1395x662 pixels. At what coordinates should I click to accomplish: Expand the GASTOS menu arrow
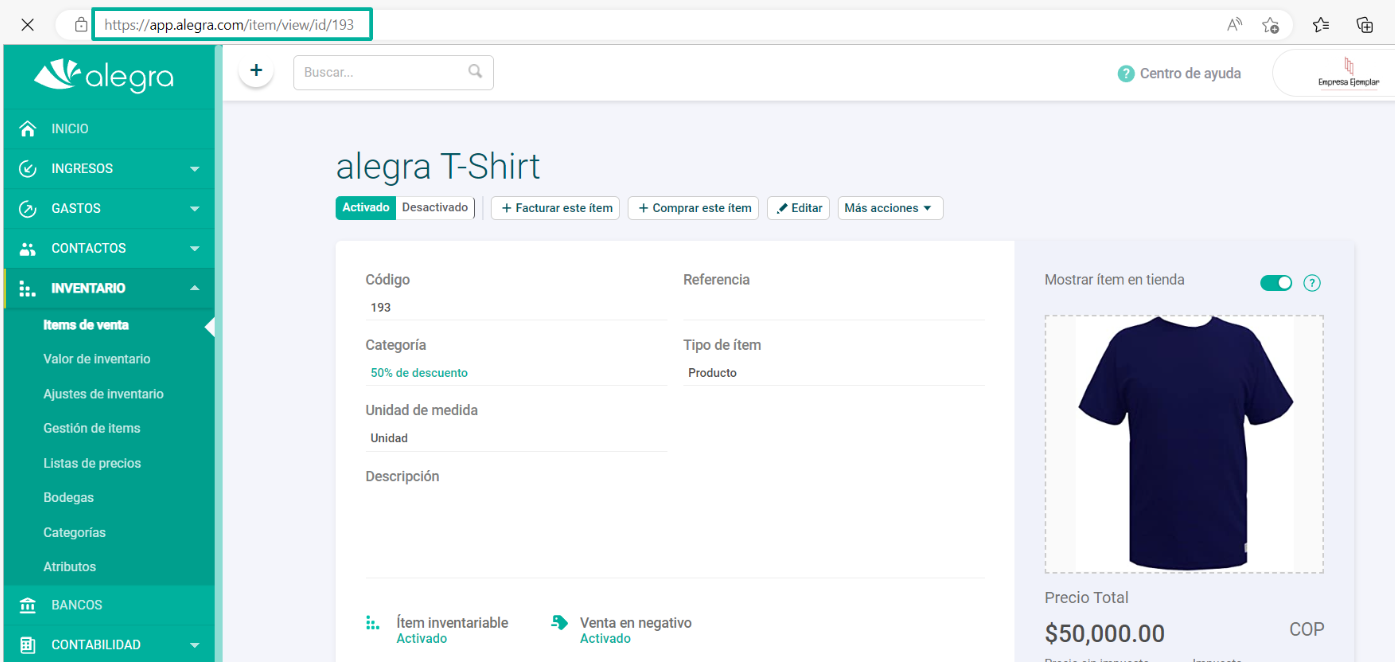[x=195, y=209]
